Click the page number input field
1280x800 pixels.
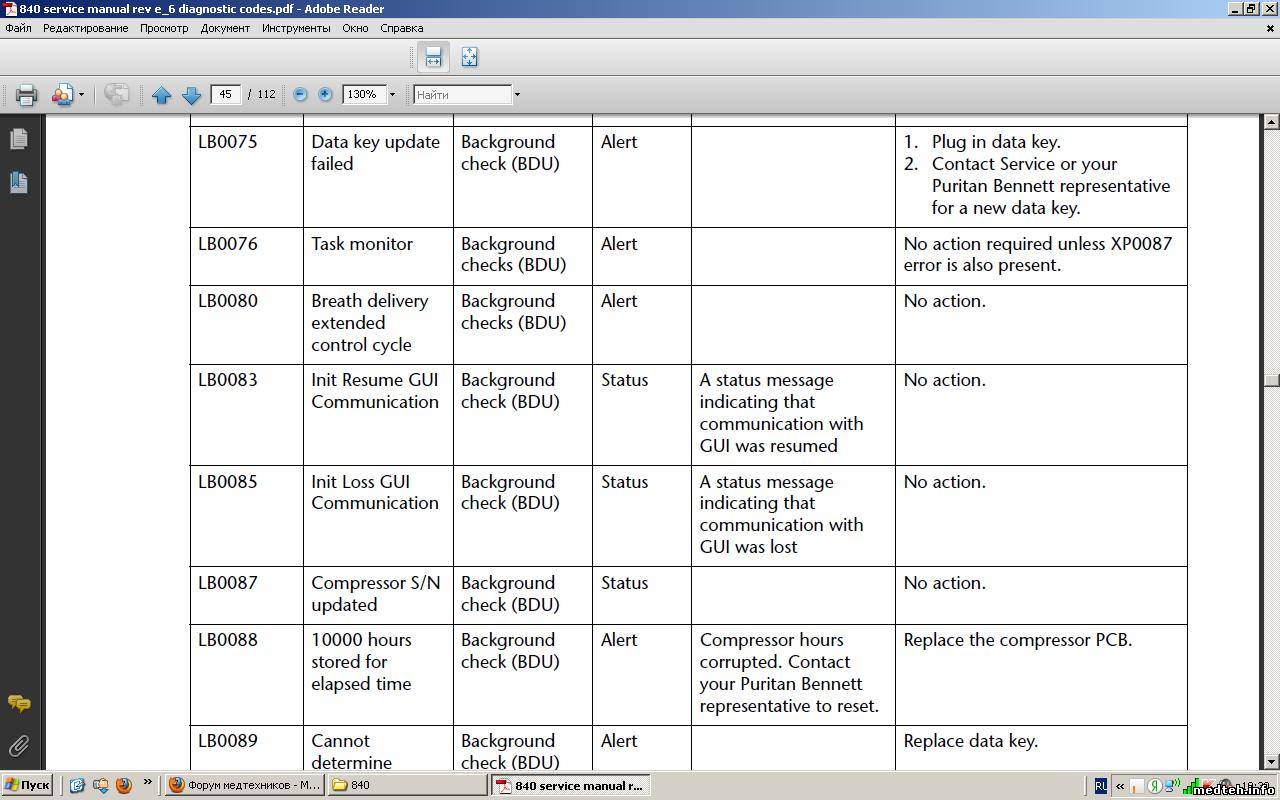(226, 94)
